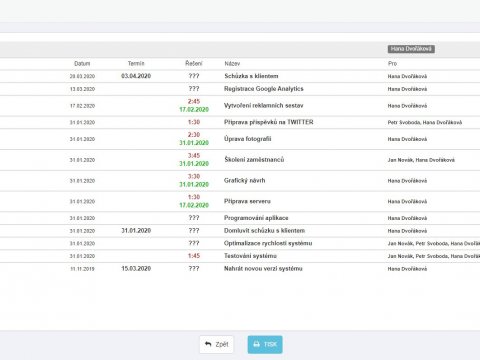
Task: Open the Školení zaměstnanců task
Action: 254,160
